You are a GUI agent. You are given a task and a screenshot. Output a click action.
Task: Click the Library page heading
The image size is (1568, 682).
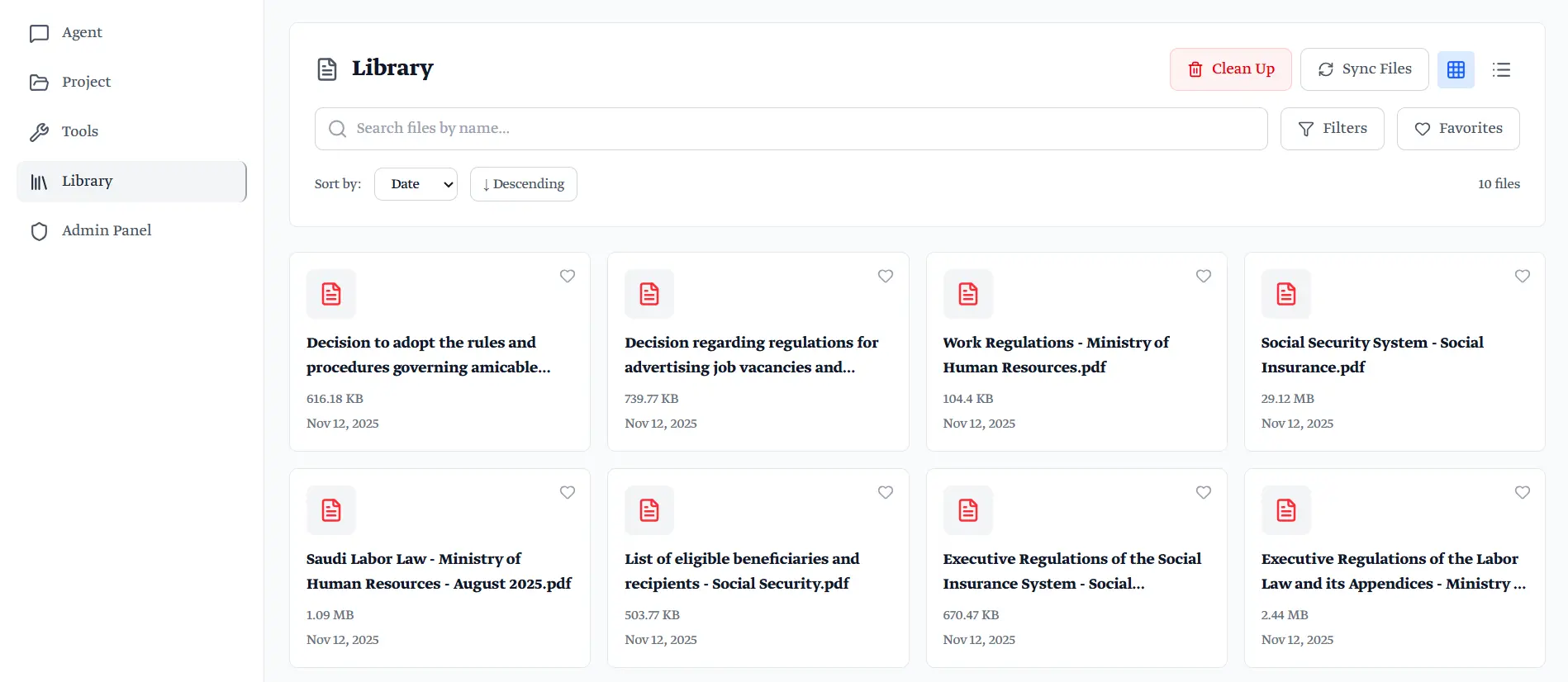point(392,69)
